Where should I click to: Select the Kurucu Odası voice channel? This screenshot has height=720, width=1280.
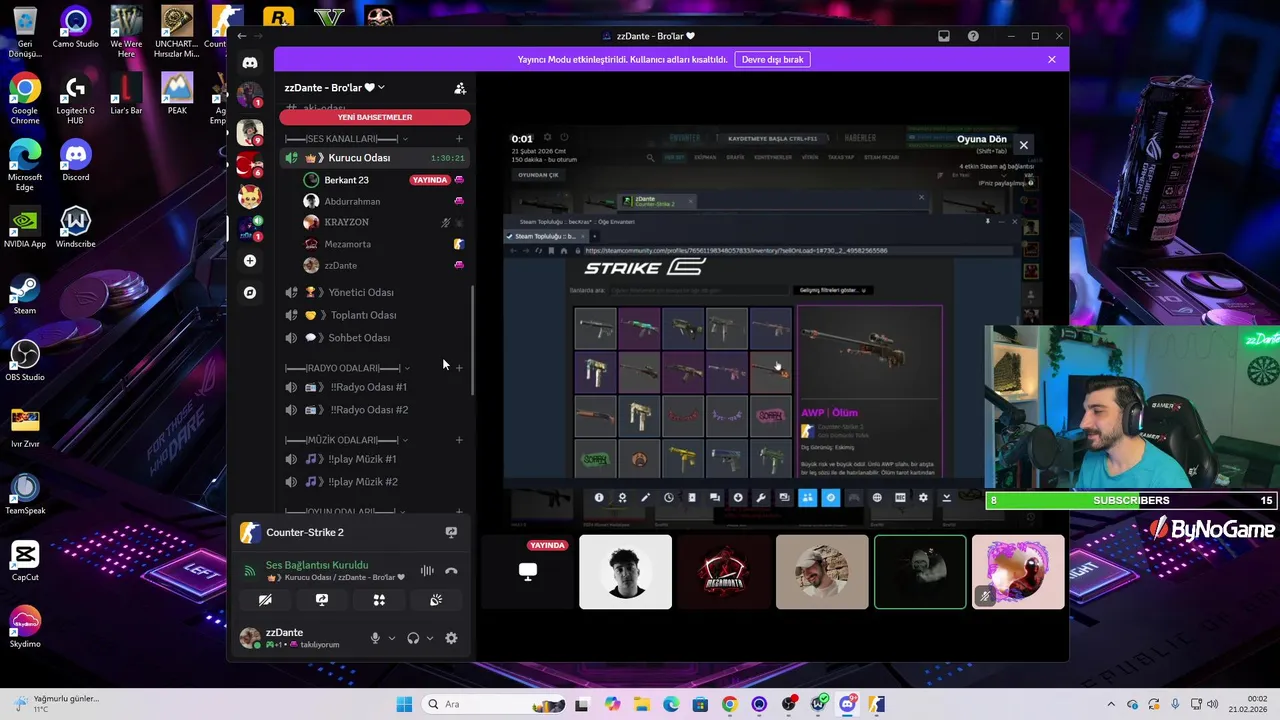click(x=375, y=158)
